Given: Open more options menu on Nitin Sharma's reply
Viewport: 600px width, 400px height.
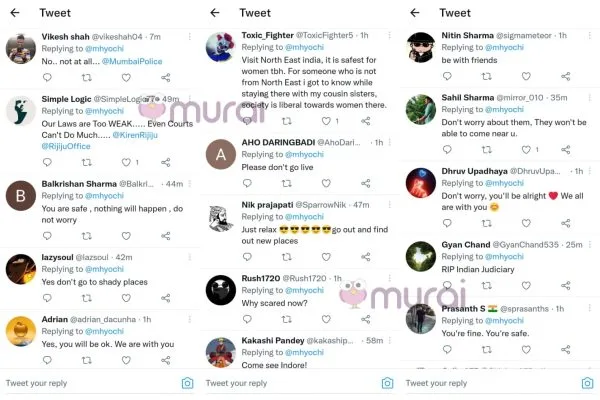Looking at the screenshot, I should [590, 35].
